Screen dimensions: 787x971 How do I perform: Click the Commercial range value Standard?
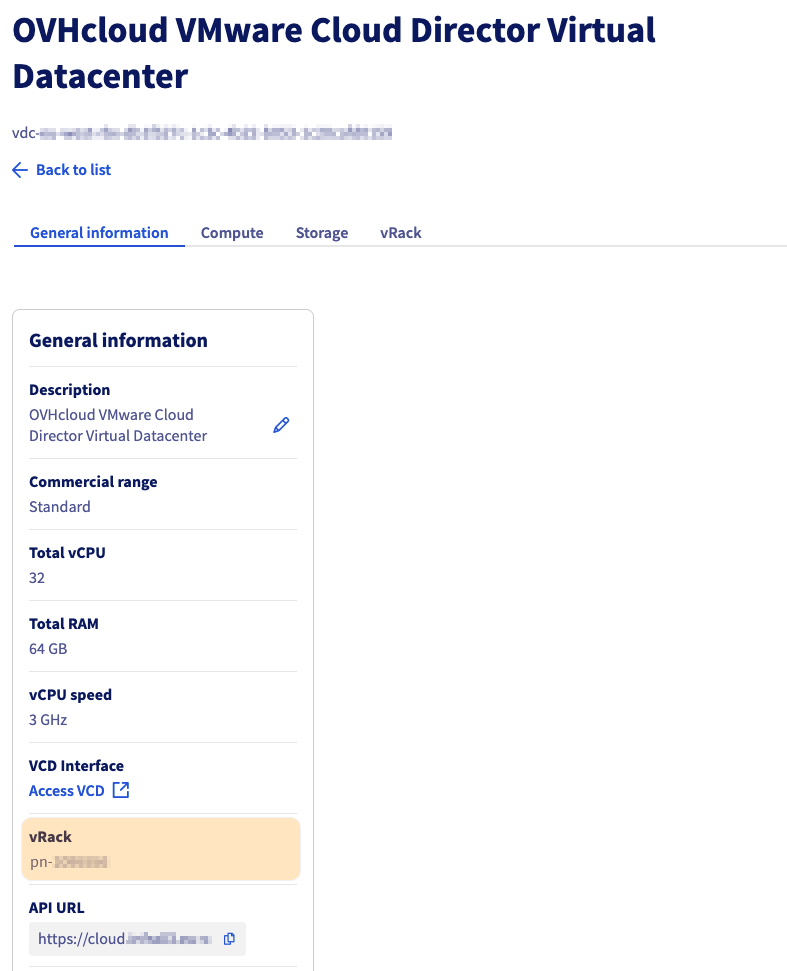pos(60,507)
